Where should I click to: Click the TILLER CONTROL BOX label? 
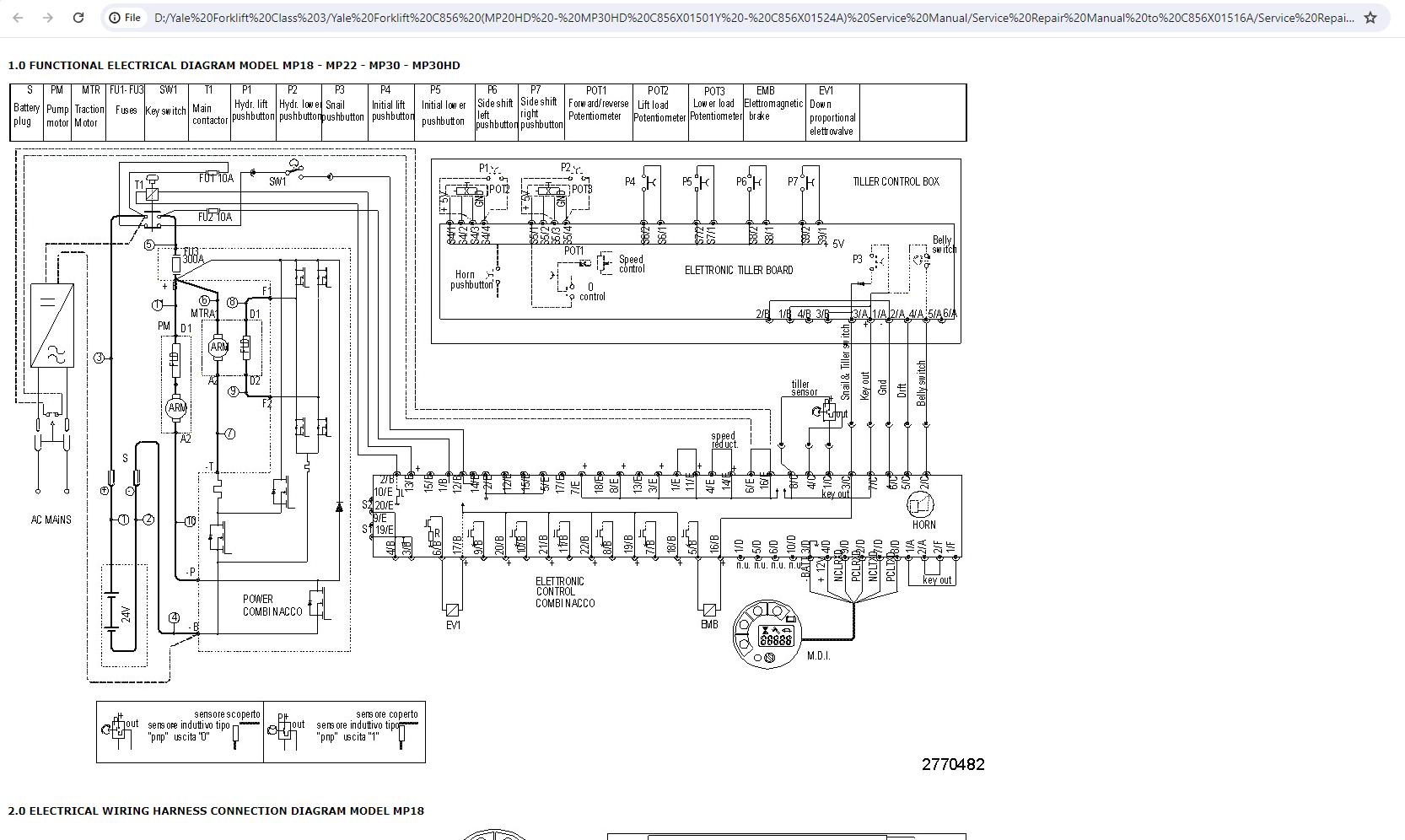point(896,181)
